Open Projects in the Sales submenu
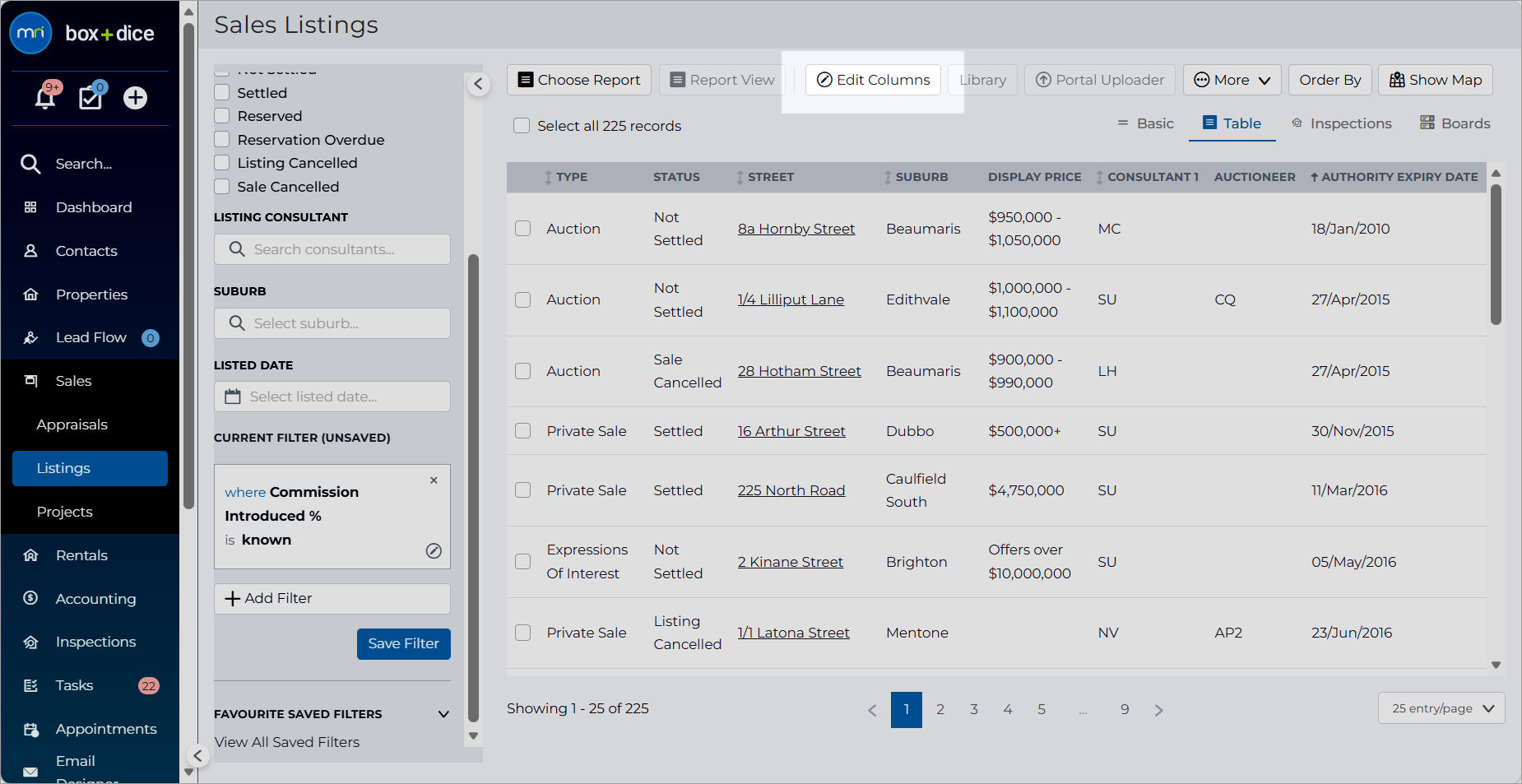The height and width of the screenshot is (784, 1522). pyautogui.click(x=65, y=512)
